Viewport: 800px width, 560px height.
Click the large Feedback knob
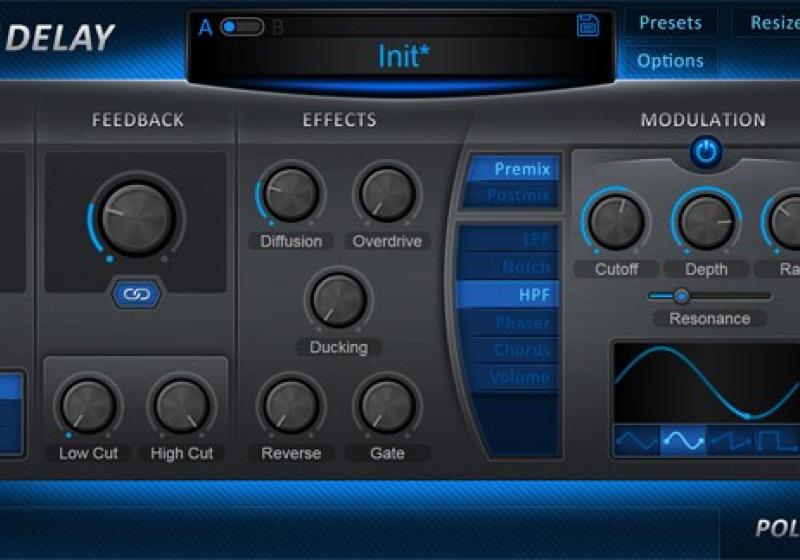coord(137,220)
